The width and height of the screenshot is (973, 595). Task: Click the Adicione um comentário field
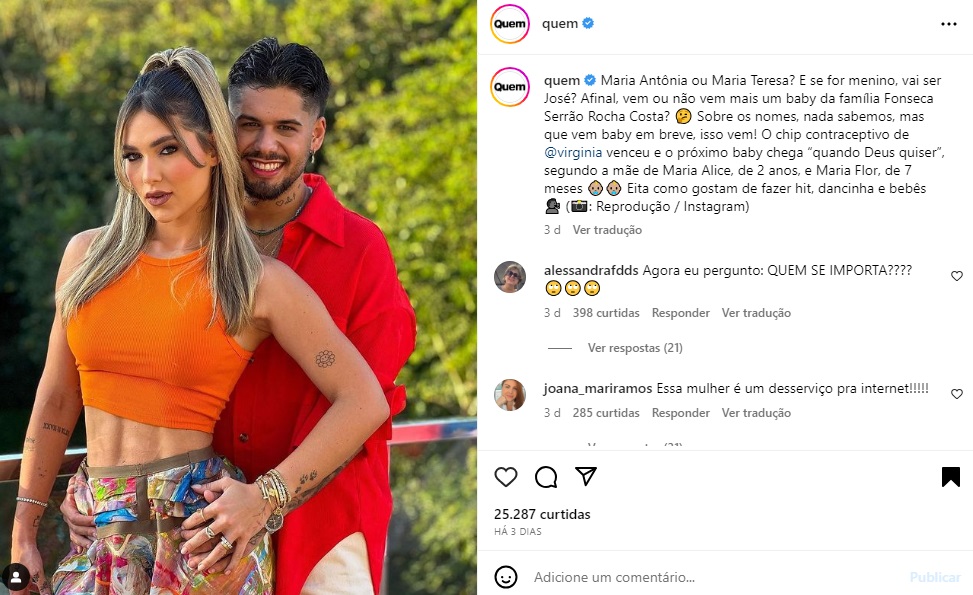click(714, 577)
